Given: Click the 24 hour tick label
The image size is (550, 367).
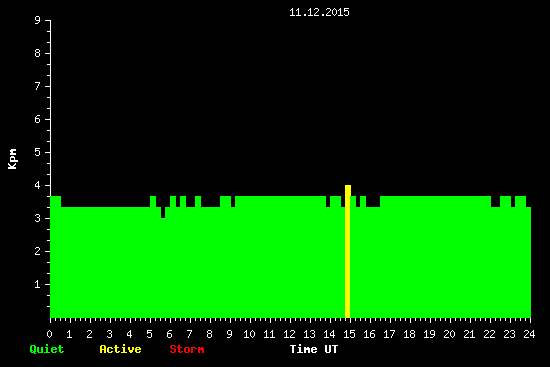Looking at the screenshot, I should [529, 334].
